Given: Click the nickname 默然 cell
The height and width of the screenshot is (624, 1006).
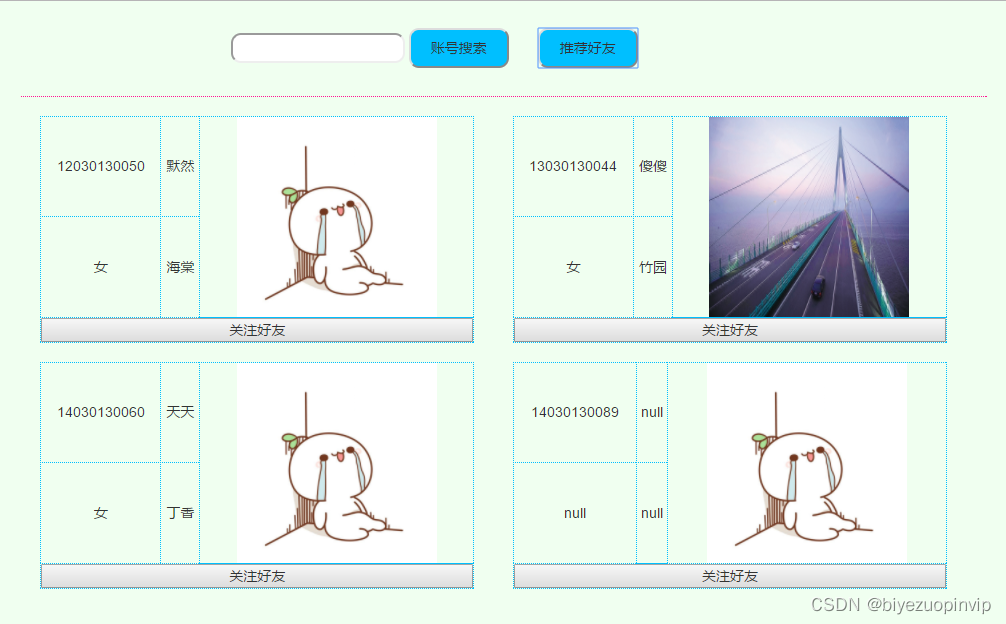Looking at the screenshot, I should tap(179, 165).
